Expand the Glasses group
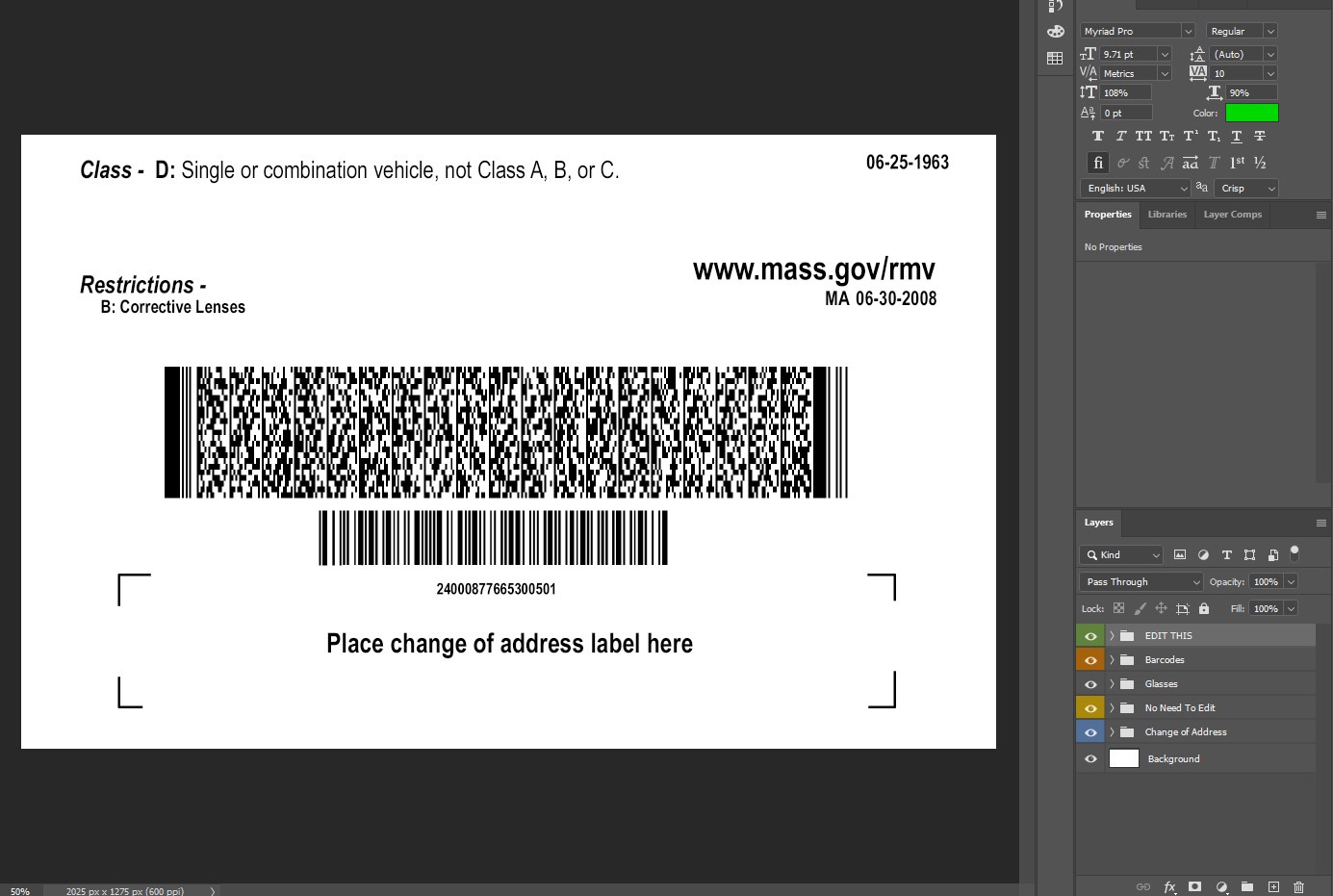The image size is (1333, 896). (1112, 684)
